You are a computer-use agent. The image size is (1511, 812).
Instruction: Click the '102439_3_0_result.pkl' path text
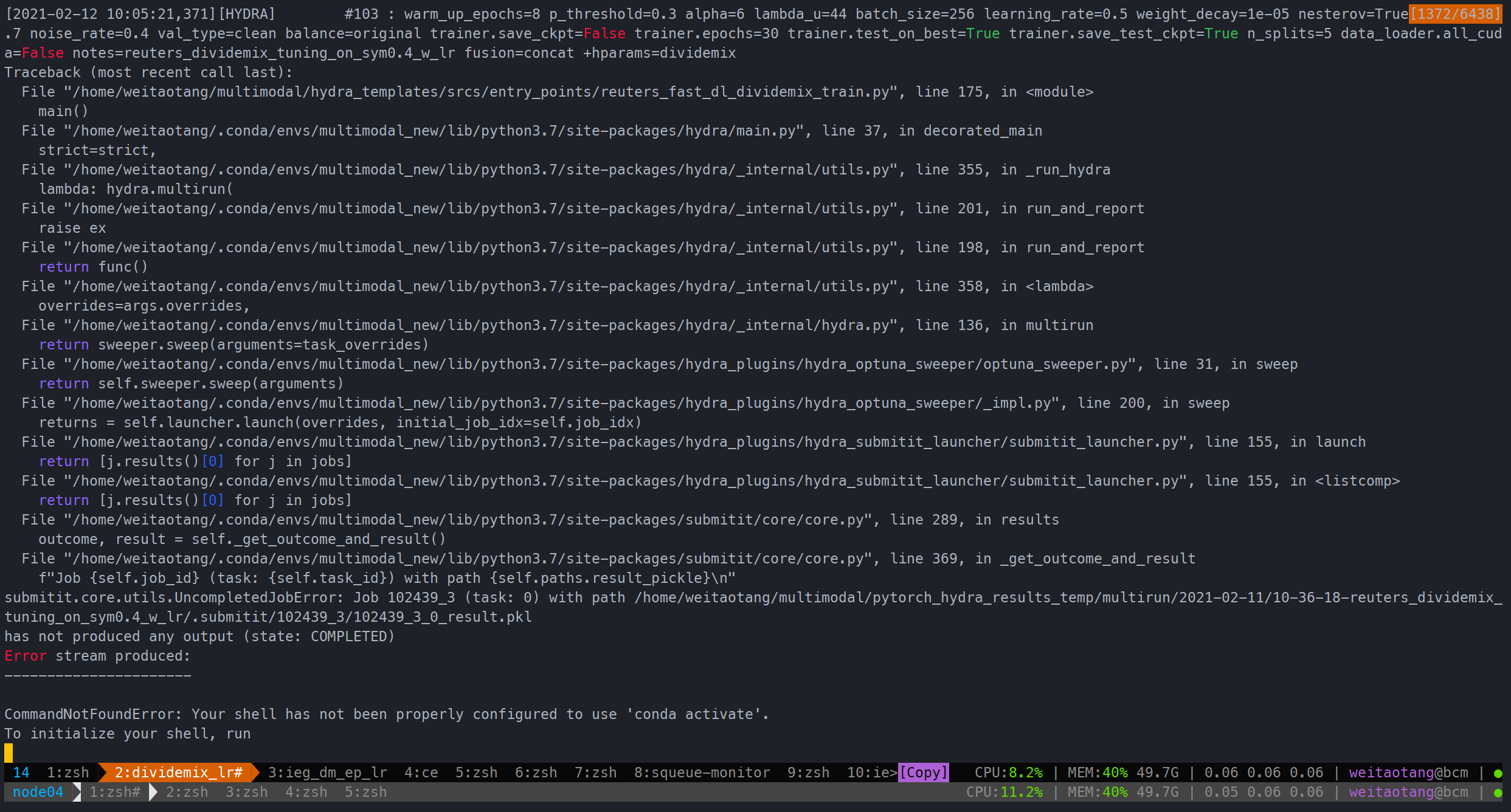(443, 617)
